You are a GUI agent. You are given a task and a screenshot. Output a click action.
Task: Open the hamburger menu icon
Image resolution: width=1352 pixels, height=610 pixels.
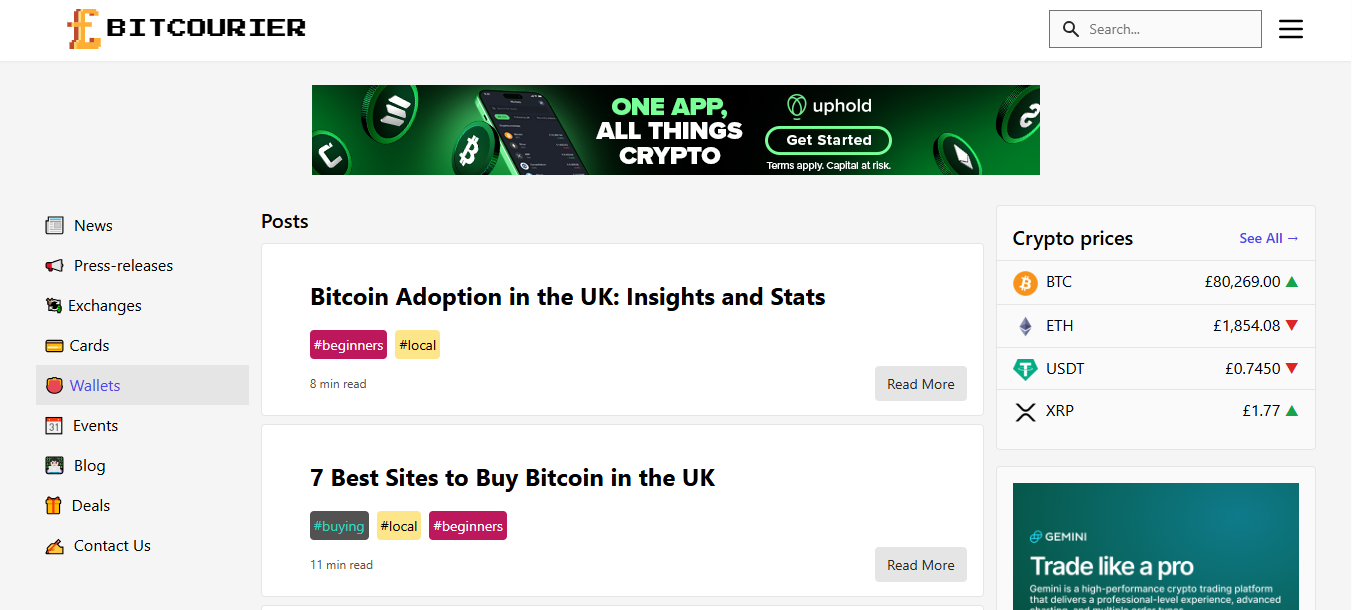pos(1291,29)
